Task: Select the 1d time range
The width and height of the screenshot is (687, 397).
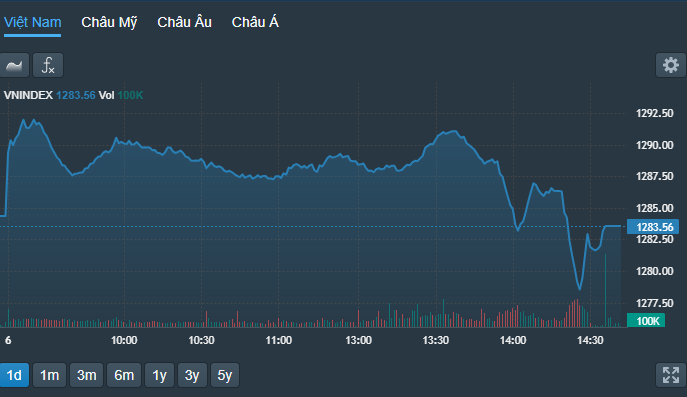Action: pyautogui.click(x=14, y=375)
